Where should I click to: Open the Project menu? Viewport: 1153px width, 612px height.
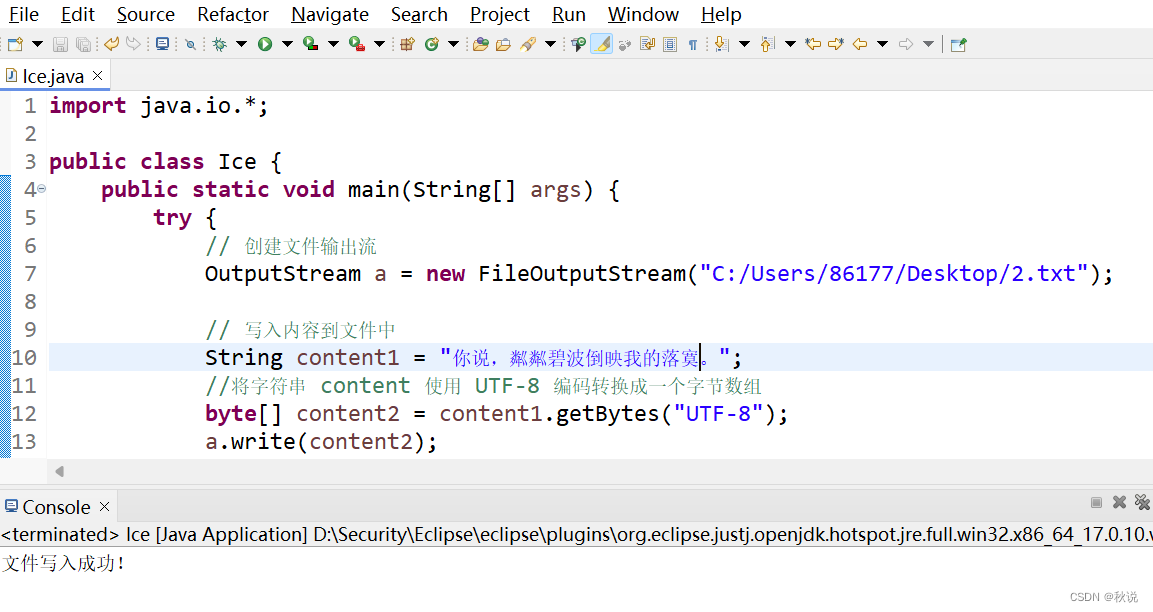click(x=500, y=15)
